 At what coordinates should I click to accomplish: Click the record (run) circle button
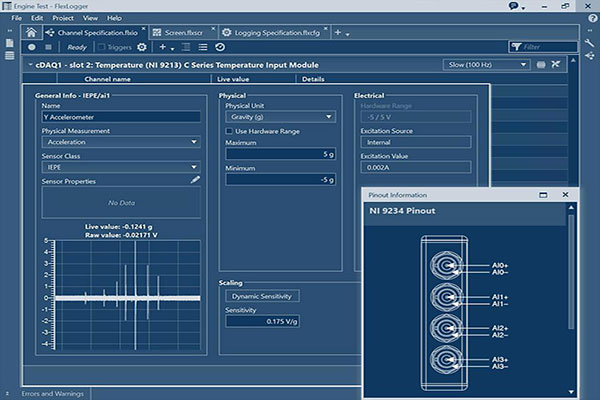click(32, 47)
